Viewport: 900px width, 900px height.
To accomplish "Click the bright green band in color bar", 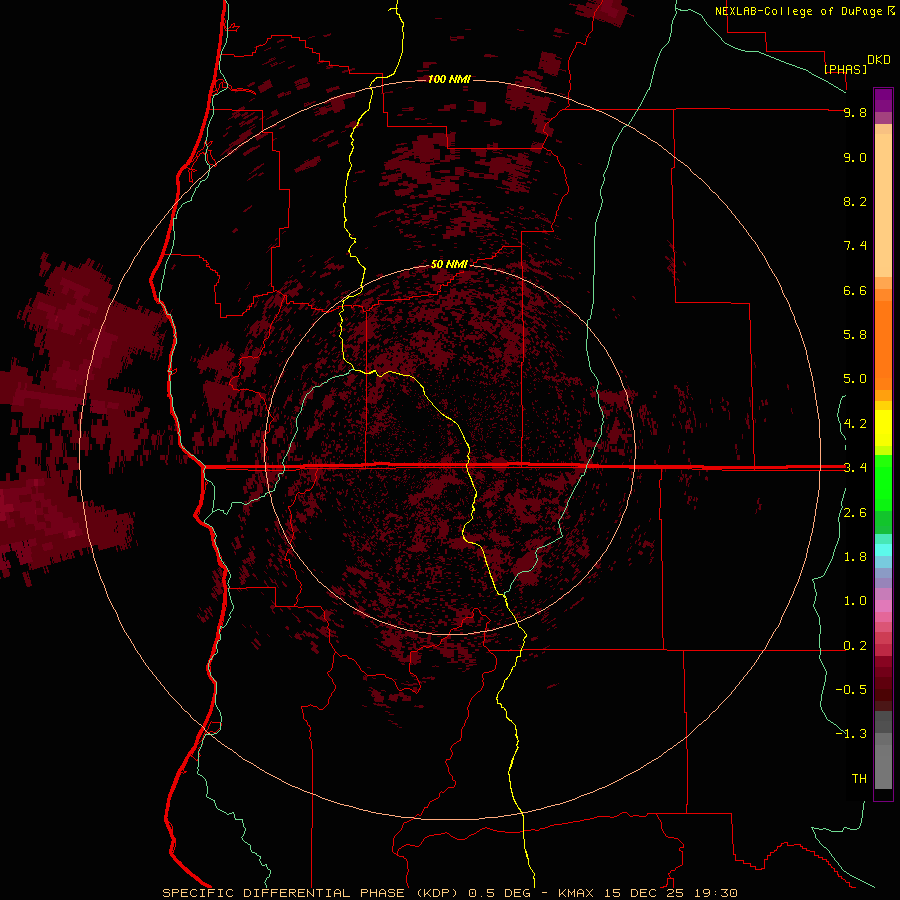I will click(x=883, y=483).
